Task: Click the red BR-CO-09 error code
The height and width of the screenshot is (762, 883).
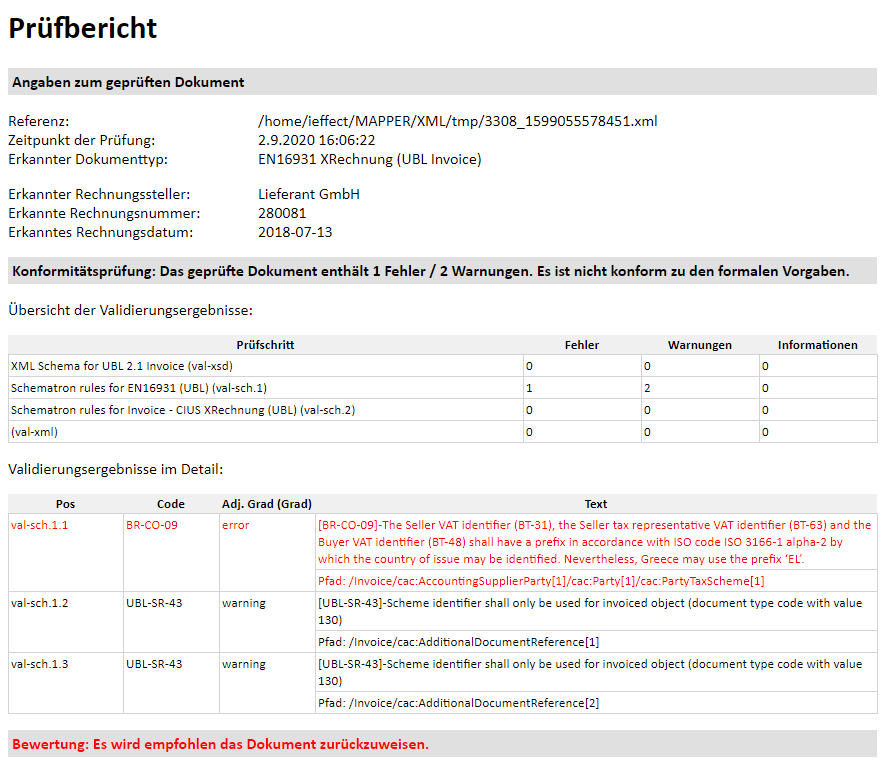Action: tap(152, 525)
